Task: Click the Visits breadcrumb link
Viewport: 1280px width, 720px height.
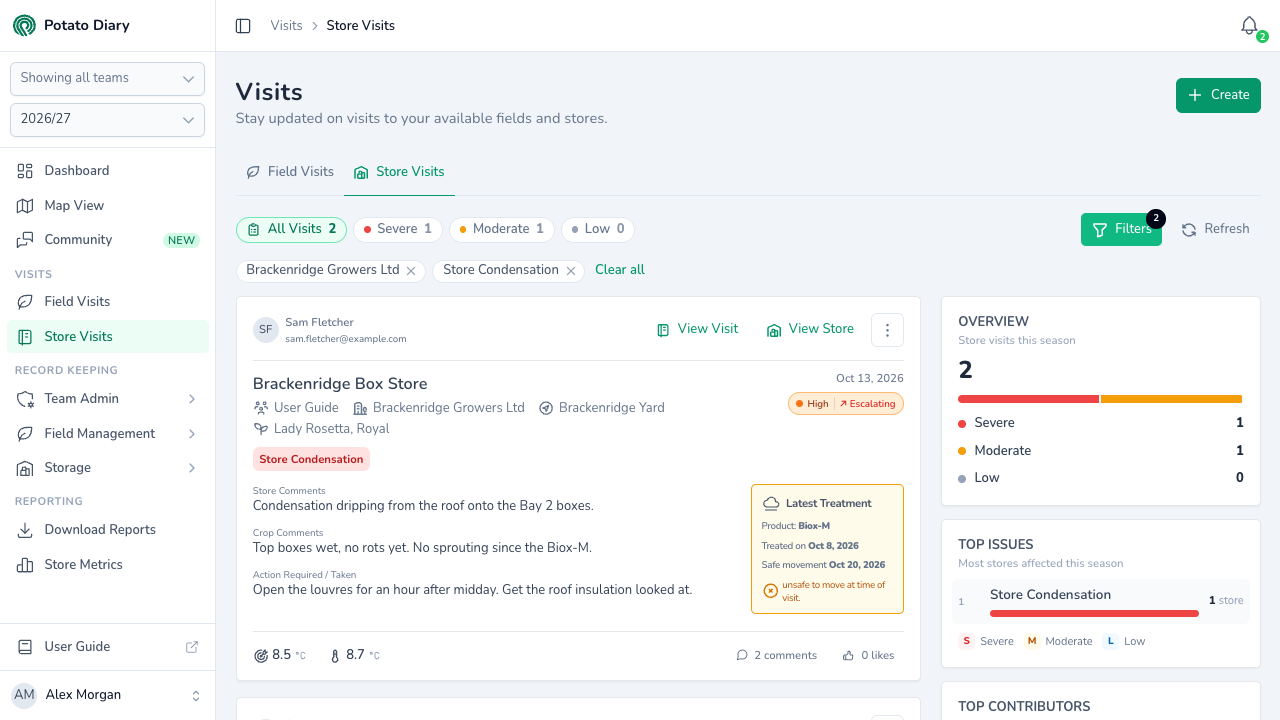Action: click(x=286, y=26)
